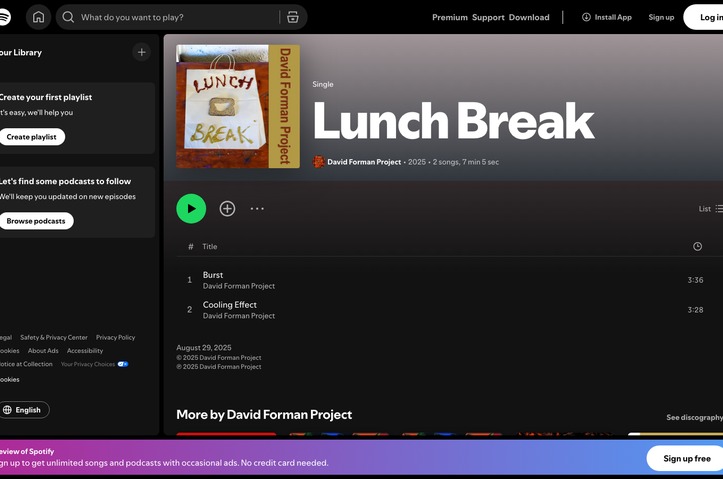The width and height of the screenshot is (723, 479).
Task: Click the 3:28 duration of Cooling Effect
Action: click(695, 310)
